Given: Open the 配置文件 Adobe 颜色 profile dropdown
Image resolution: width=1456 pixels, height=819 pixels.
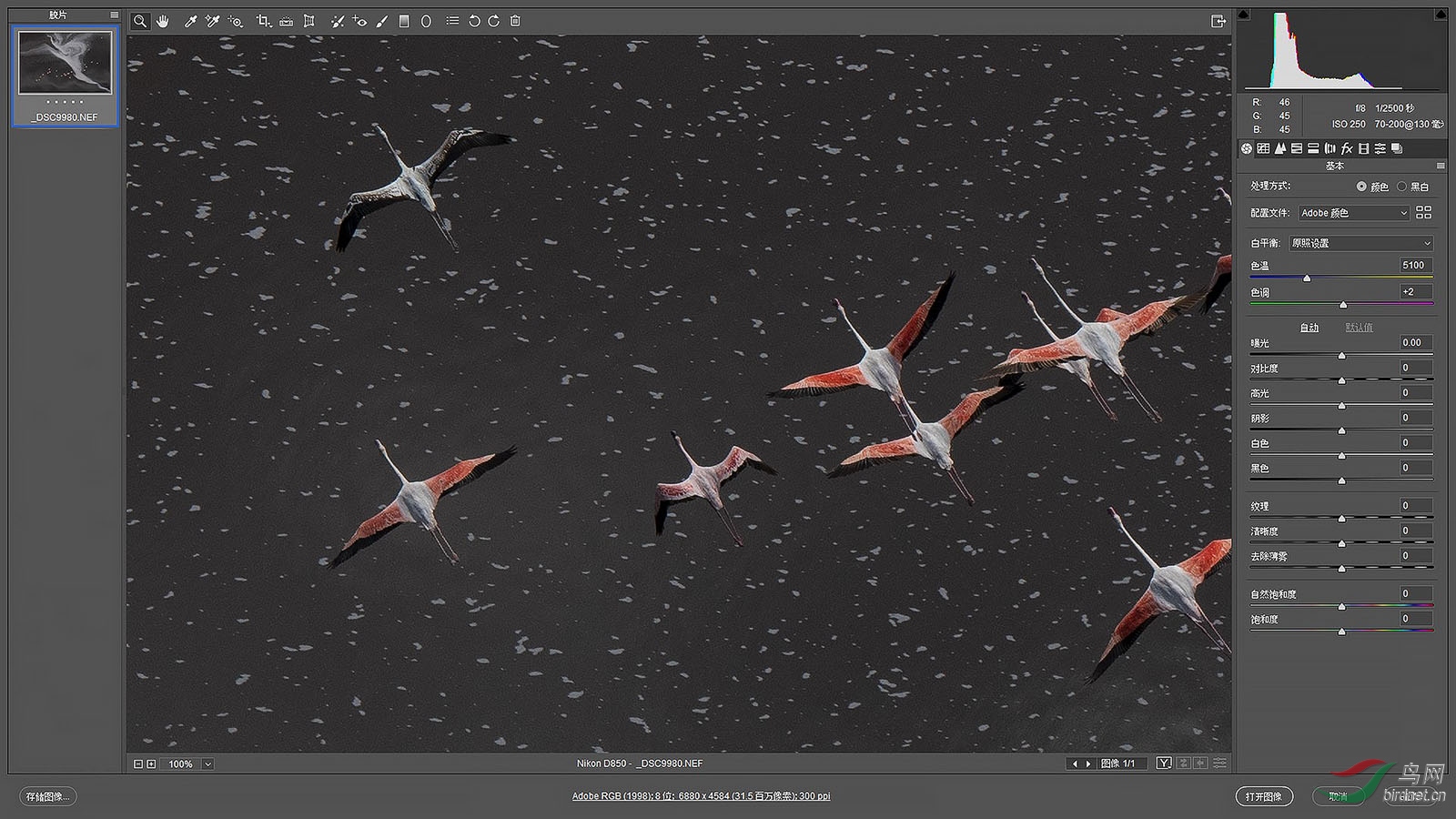Looking at the screenshot, I should tap(1354, 213).
